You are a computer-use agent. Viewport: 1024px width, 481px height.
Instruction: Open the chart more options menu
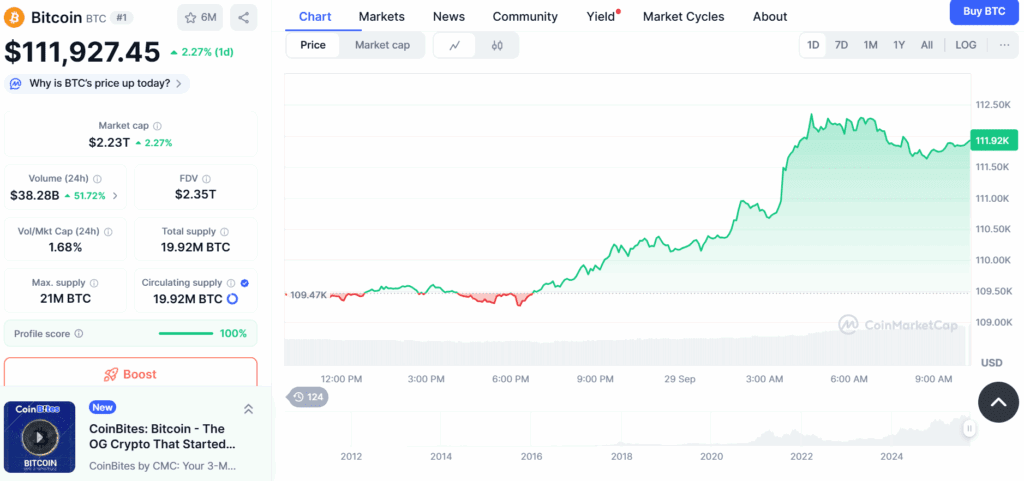click(1004, 45)
